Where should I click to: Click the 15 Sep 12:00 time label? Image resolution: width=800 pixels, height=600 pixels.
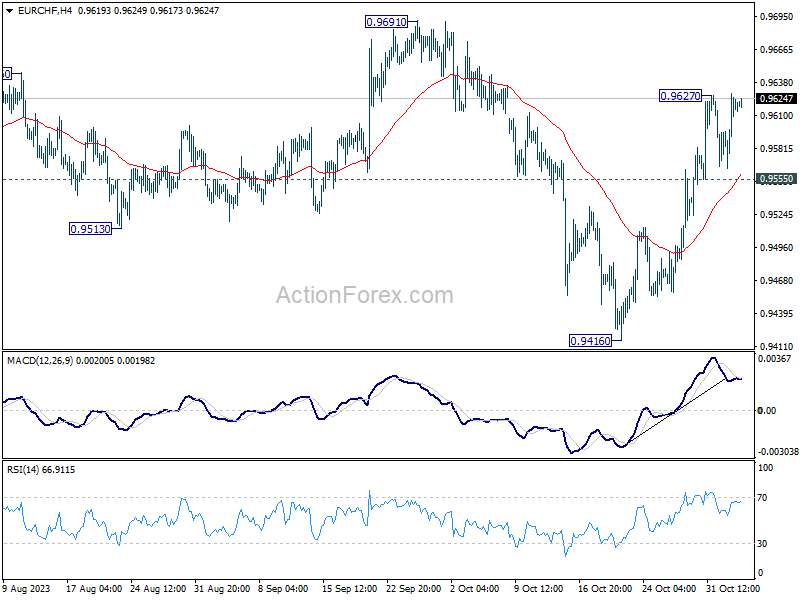pyautogui.click(x=349, y=589)
